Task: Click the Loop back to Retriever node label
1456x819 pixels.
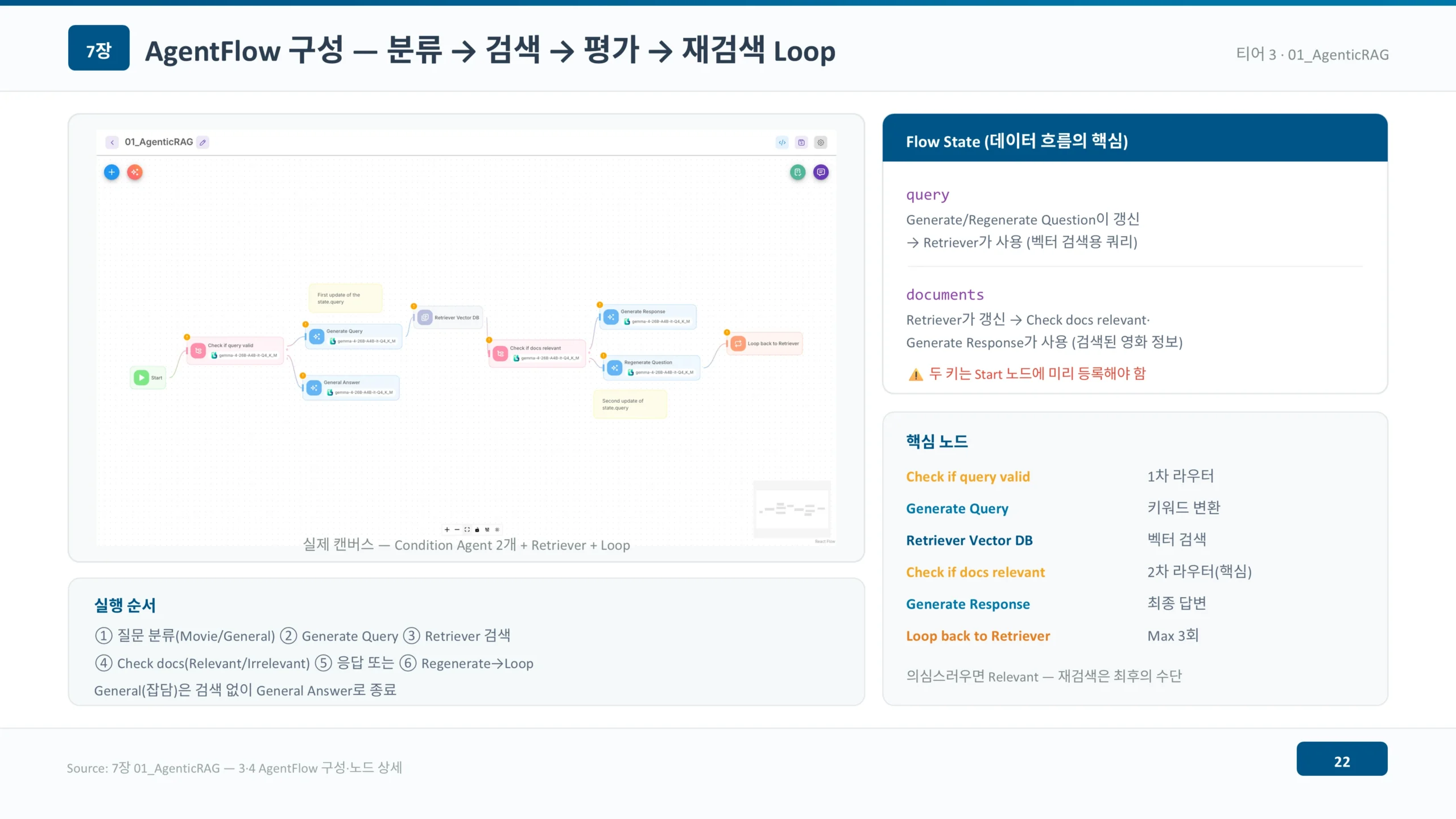Action: (773, 344)
